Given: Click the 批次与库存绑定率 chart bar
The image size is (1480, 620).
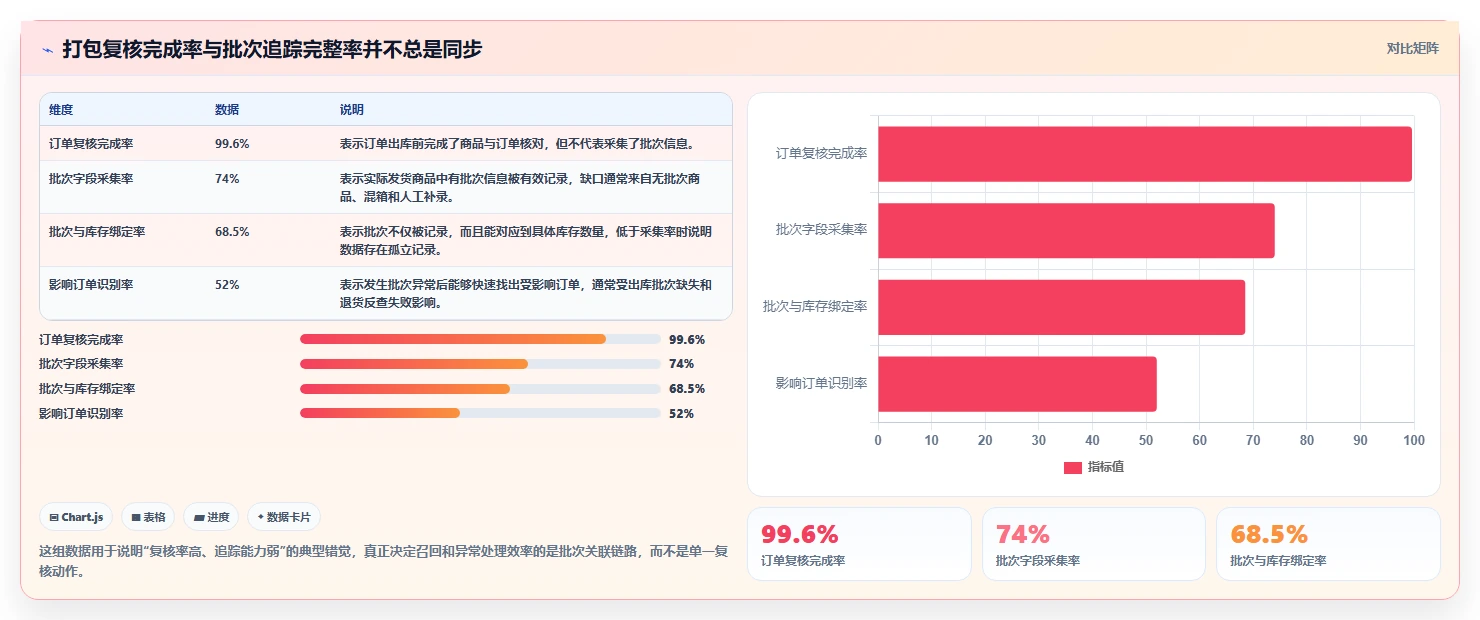Looking at the screenshot, I should click(1061, 307).
